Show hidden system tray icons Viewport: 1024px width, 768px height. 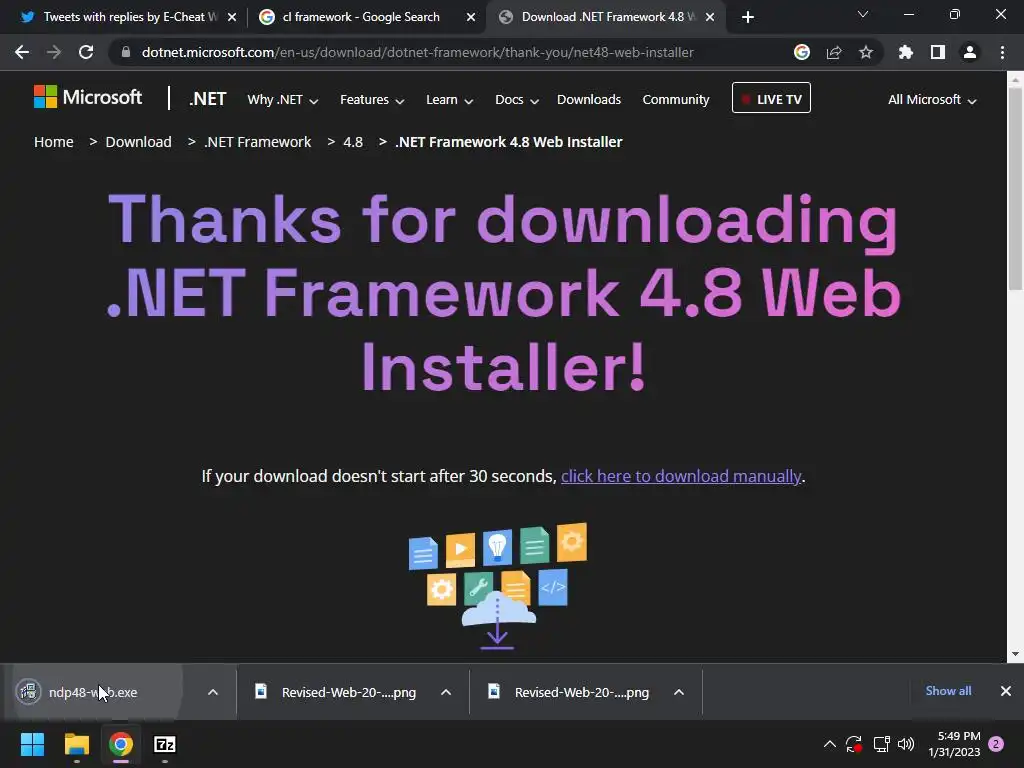click(x=829, y=744)
